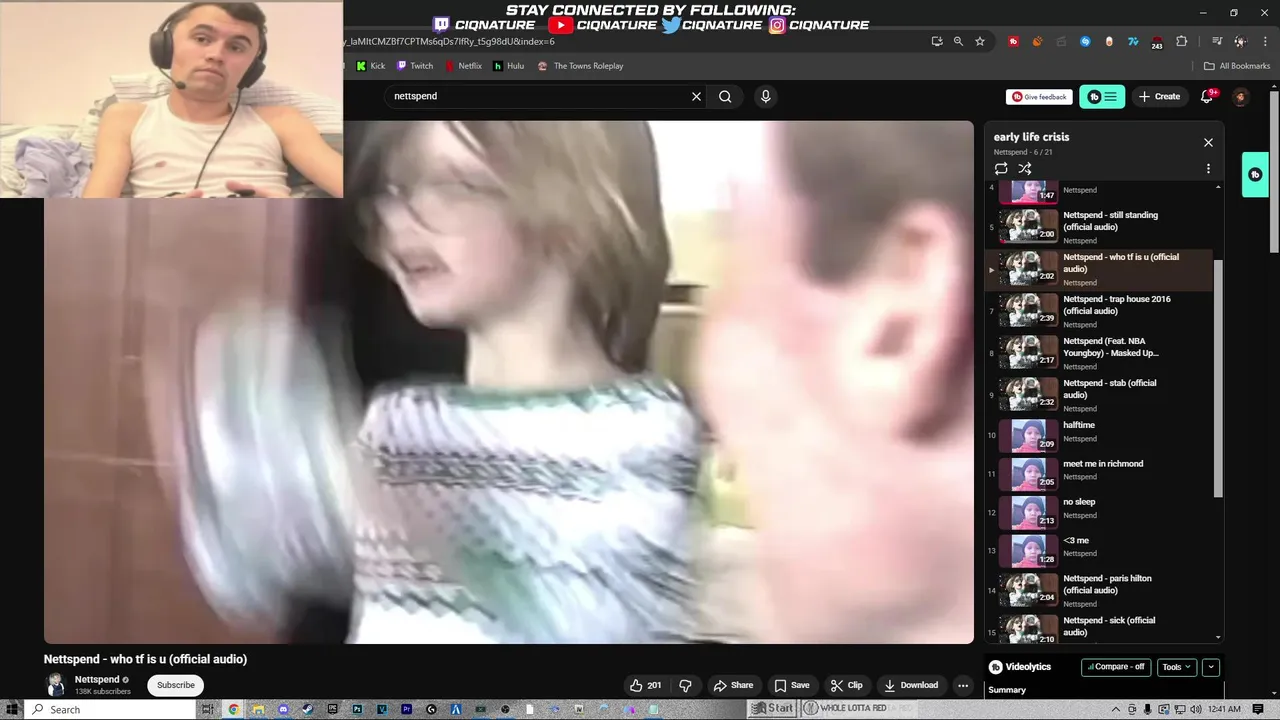
Task: Open the Twitch bookmark
Action: [x=415, y=66]
